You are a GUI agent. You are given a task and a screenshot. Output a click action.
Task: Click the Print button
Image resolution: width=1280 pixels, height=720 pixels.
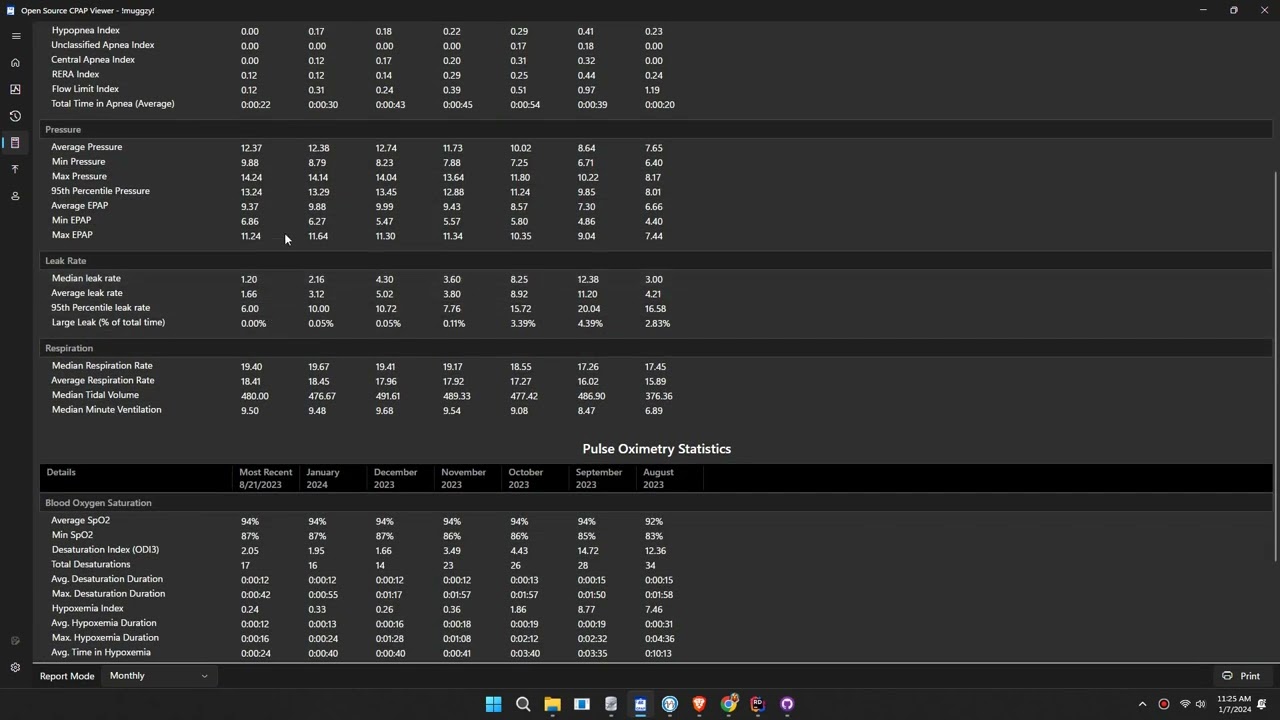tap(1241, 676)
